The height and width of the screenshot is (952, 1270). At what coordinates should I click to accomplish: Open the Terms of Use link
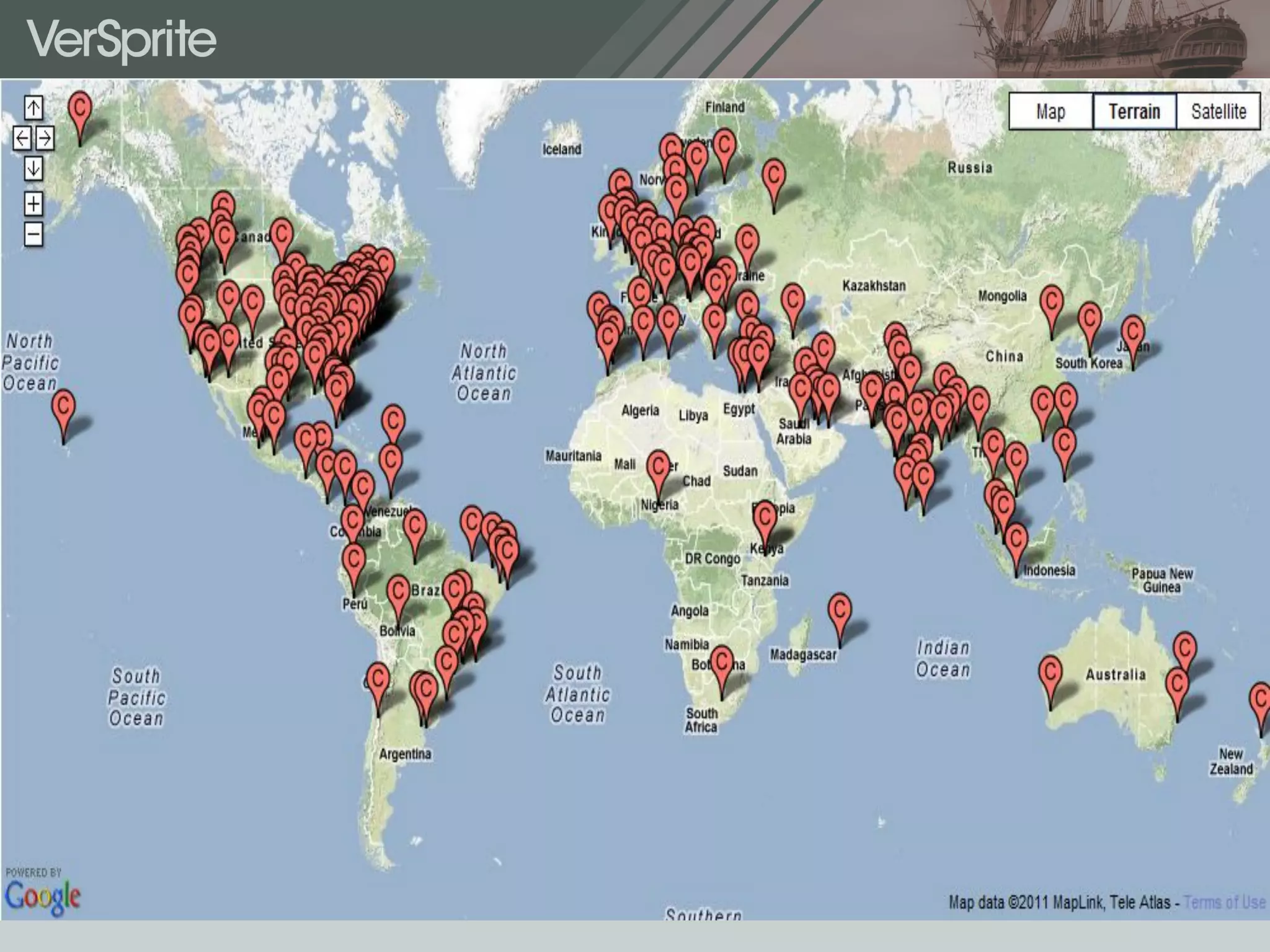[x=1224, y=902]
